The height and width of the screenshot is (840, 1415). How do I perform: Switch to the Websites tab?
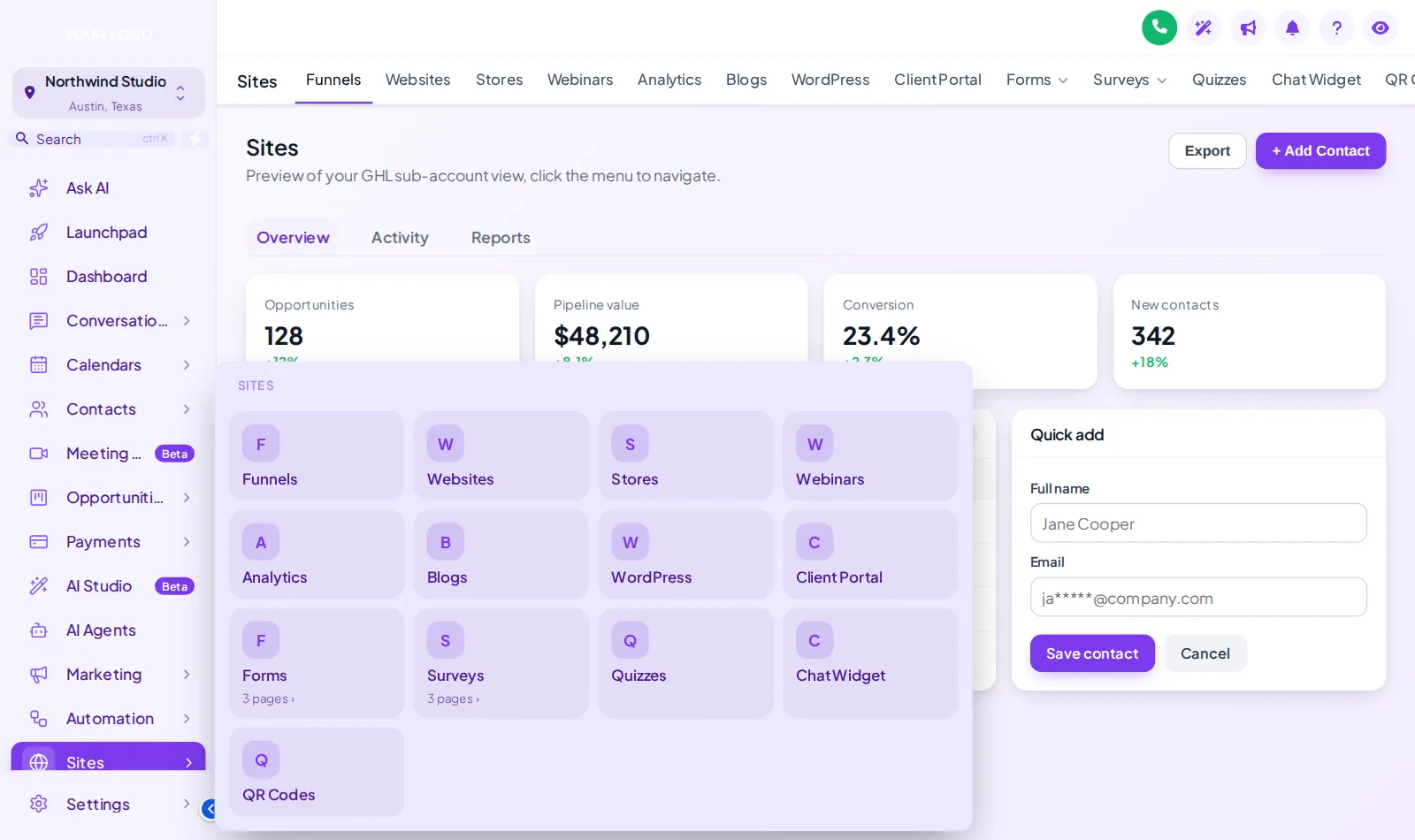coord(417,80)
